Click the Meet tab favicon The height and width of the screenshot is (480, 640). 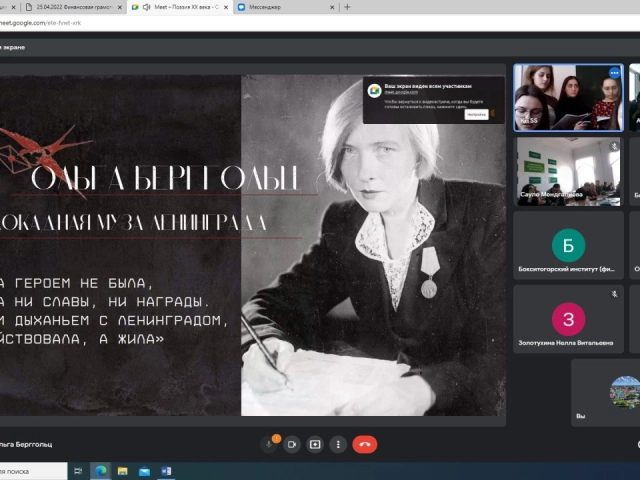(135, 7)
